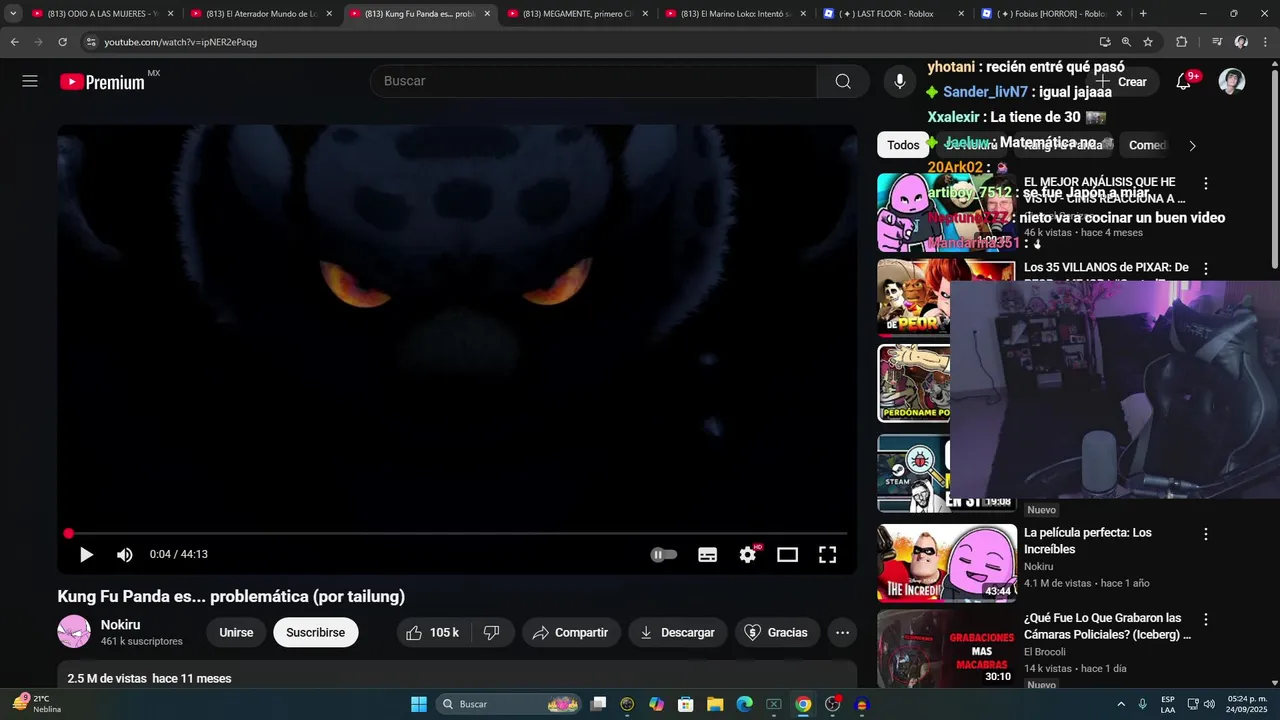The image size is (1280, 720).
Task: Open the notifications bell
Action: point(1183,82)
